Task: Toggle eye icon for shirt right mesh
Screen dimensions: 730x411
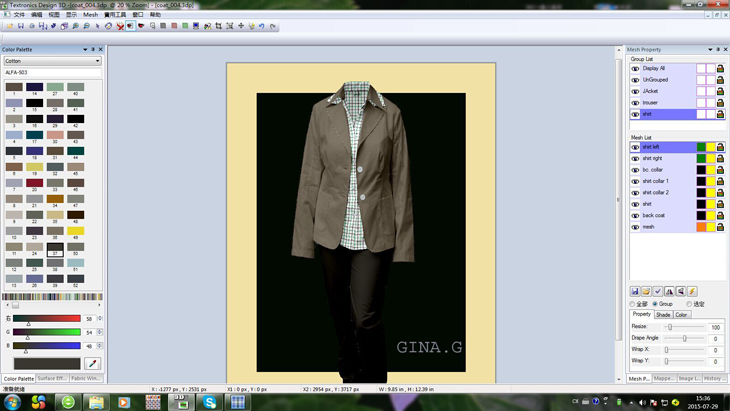Action: tap(635, 159)
